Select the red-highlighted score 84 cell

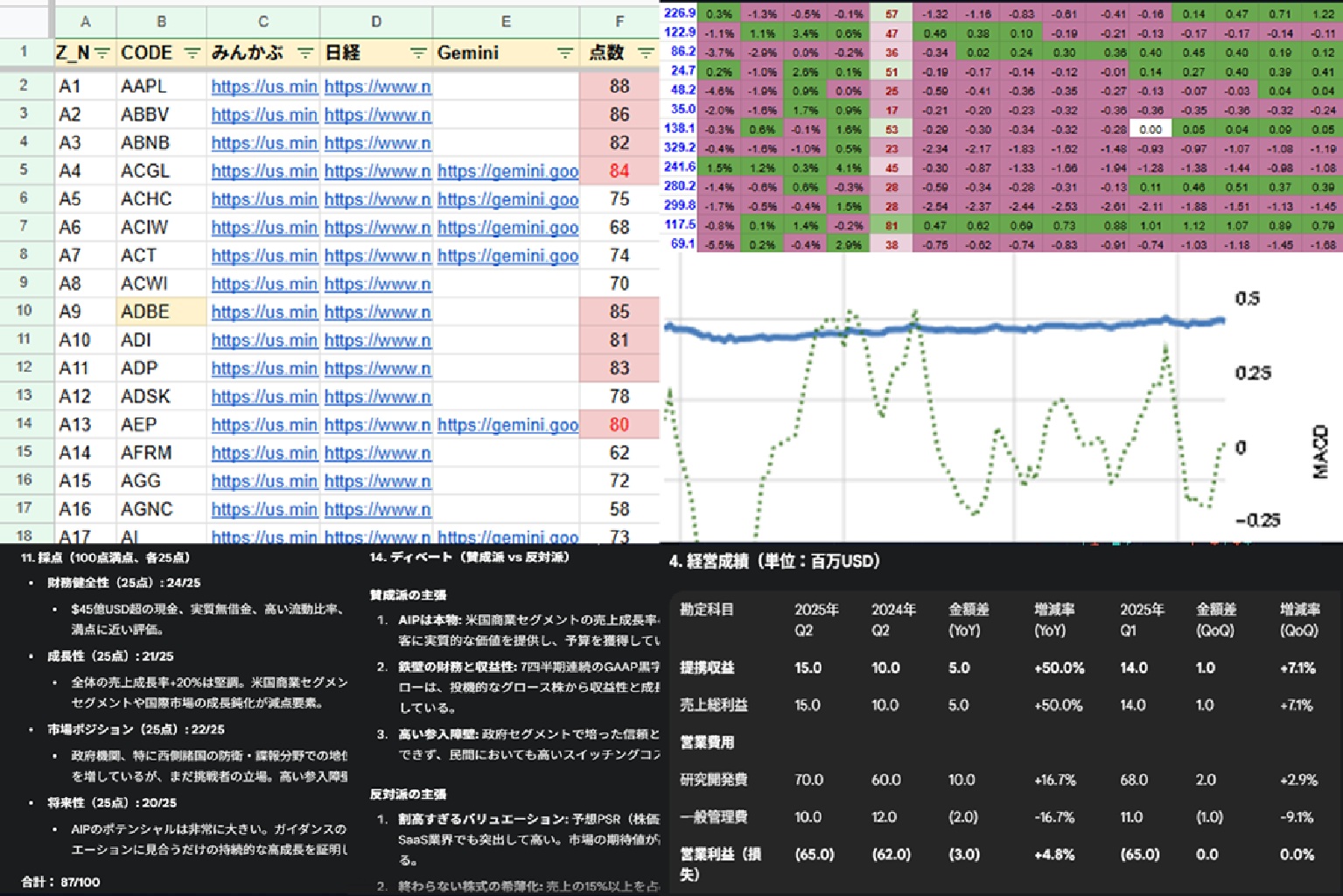(619, 171)
